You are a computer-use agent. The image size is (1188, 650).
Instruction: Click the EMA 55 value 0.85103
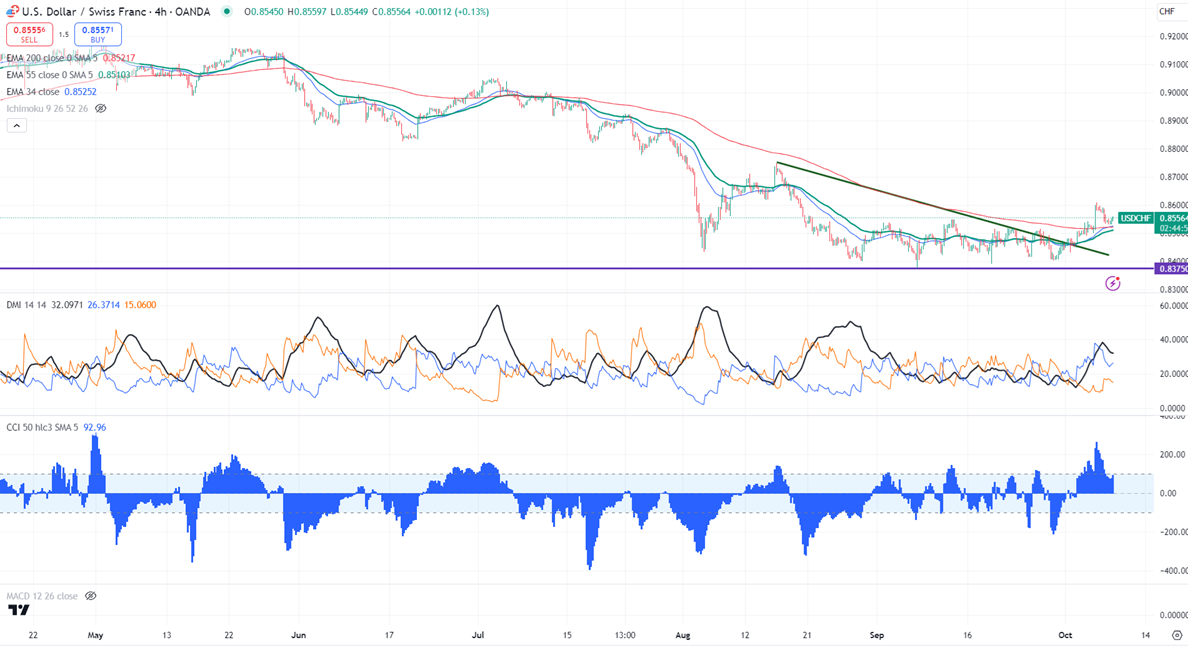coord(114,75)
